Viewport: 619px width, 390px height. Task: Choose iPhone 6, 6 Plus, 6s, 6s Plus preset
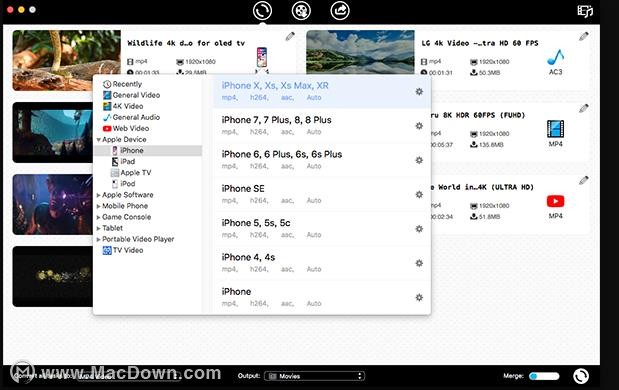click(x=322, y=160)
